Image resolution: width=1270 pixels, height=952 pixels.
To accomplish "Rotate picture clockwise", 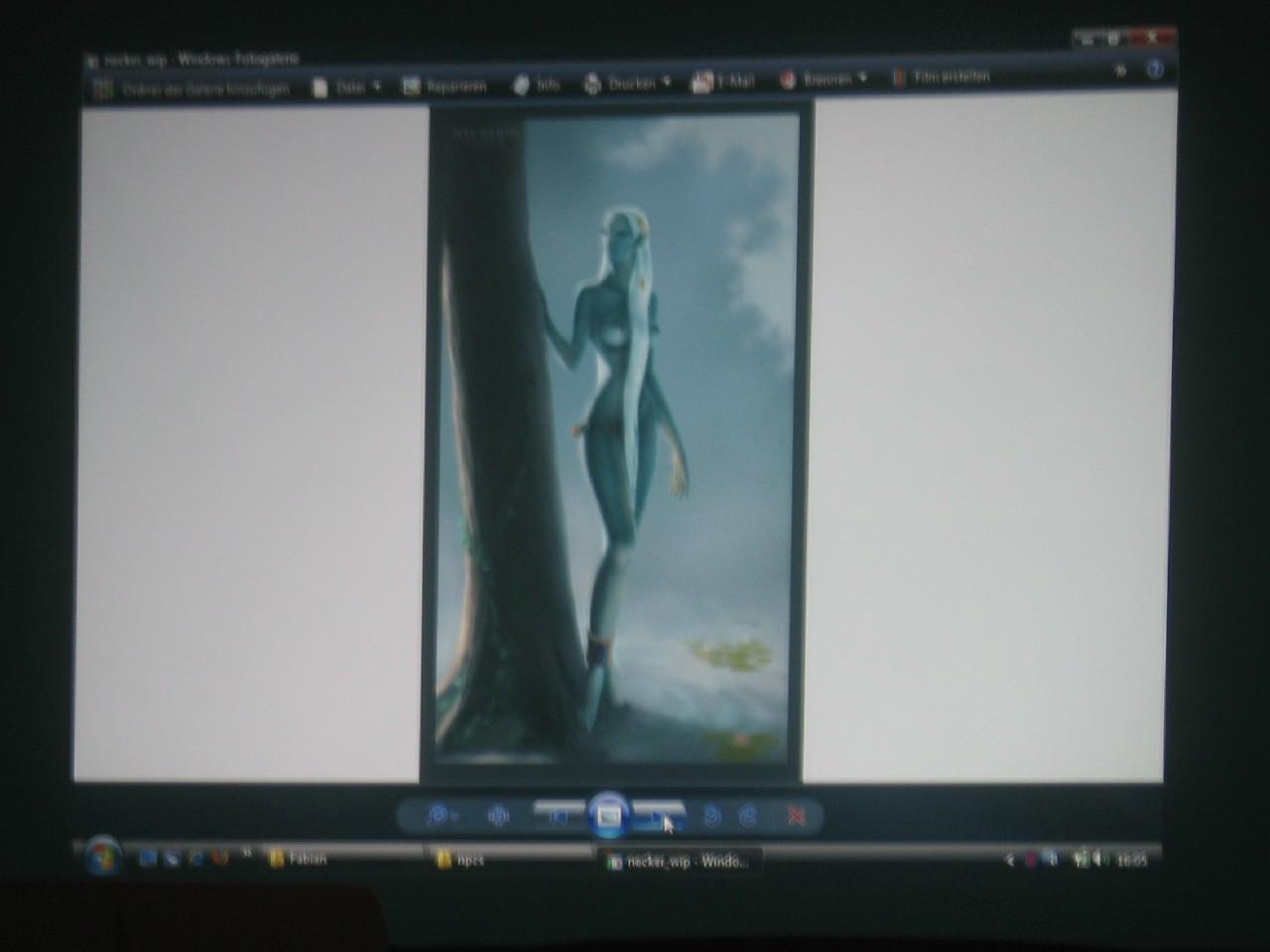I will point(749,816).
